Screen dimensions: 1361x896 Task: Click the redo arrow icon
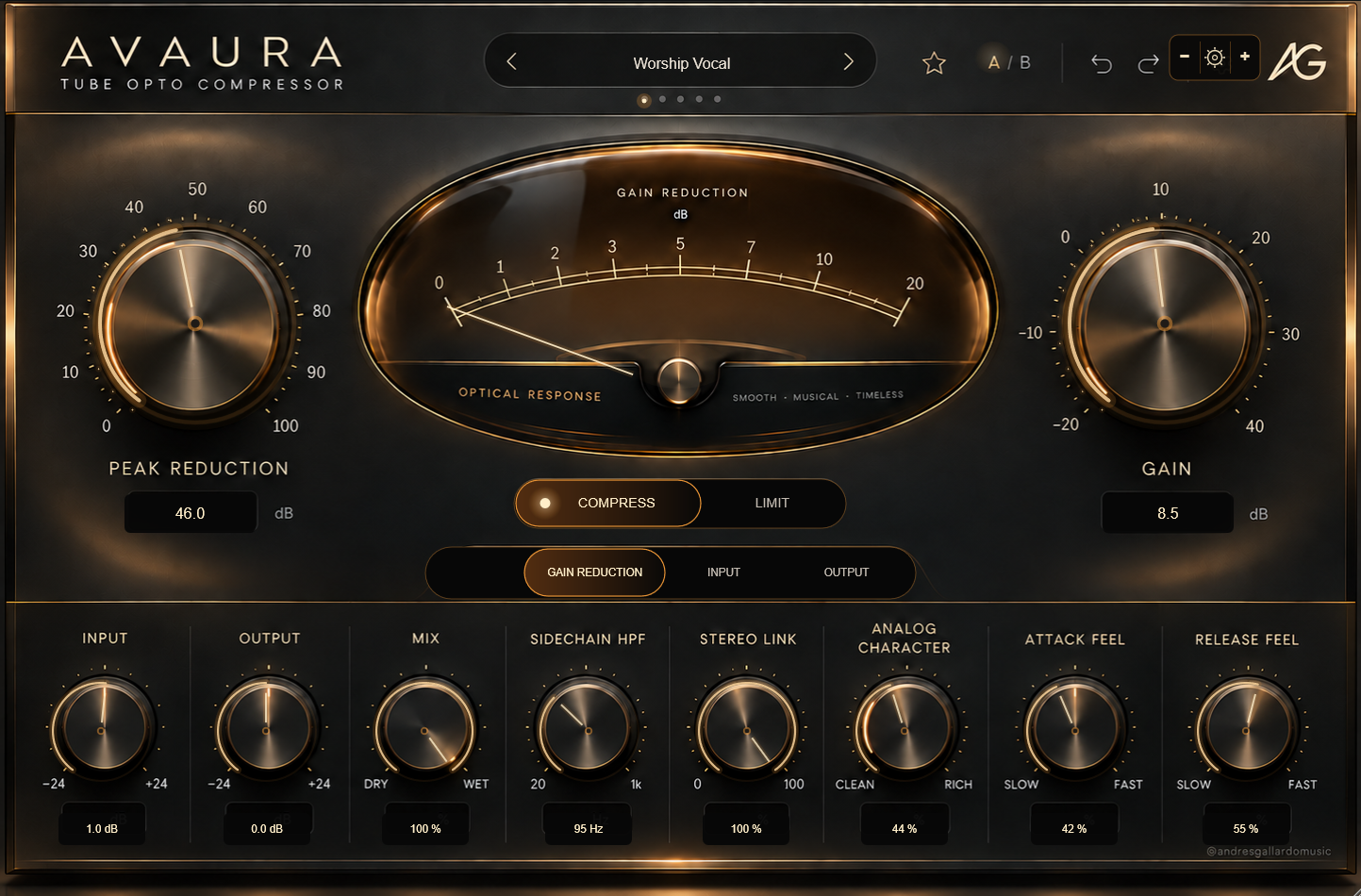(1148, 63)
